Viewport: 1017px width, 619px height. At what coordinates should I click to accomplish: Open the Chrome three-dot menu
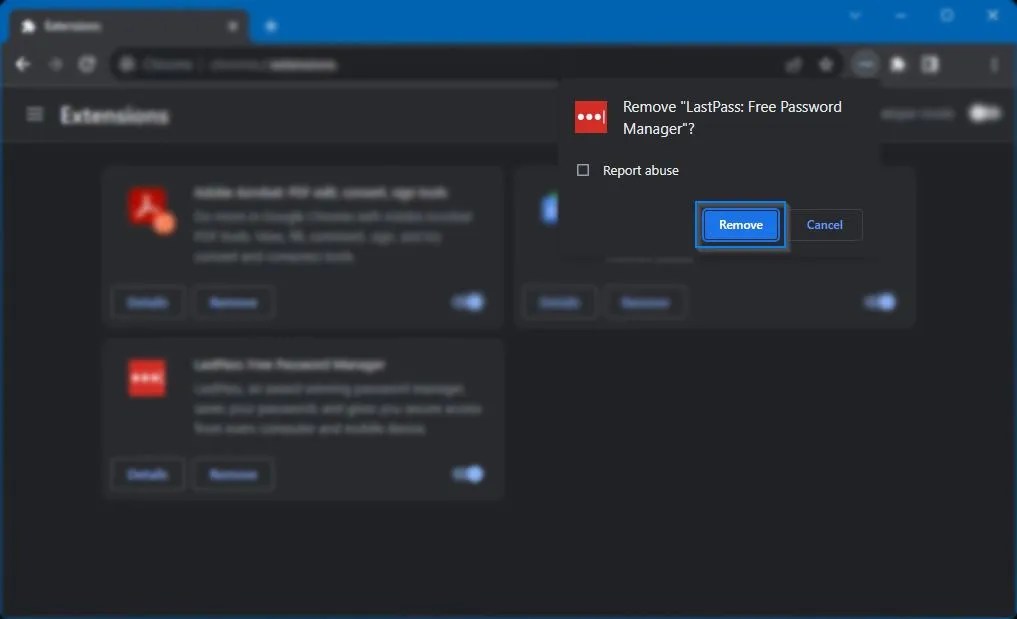(x=994, y=64)
